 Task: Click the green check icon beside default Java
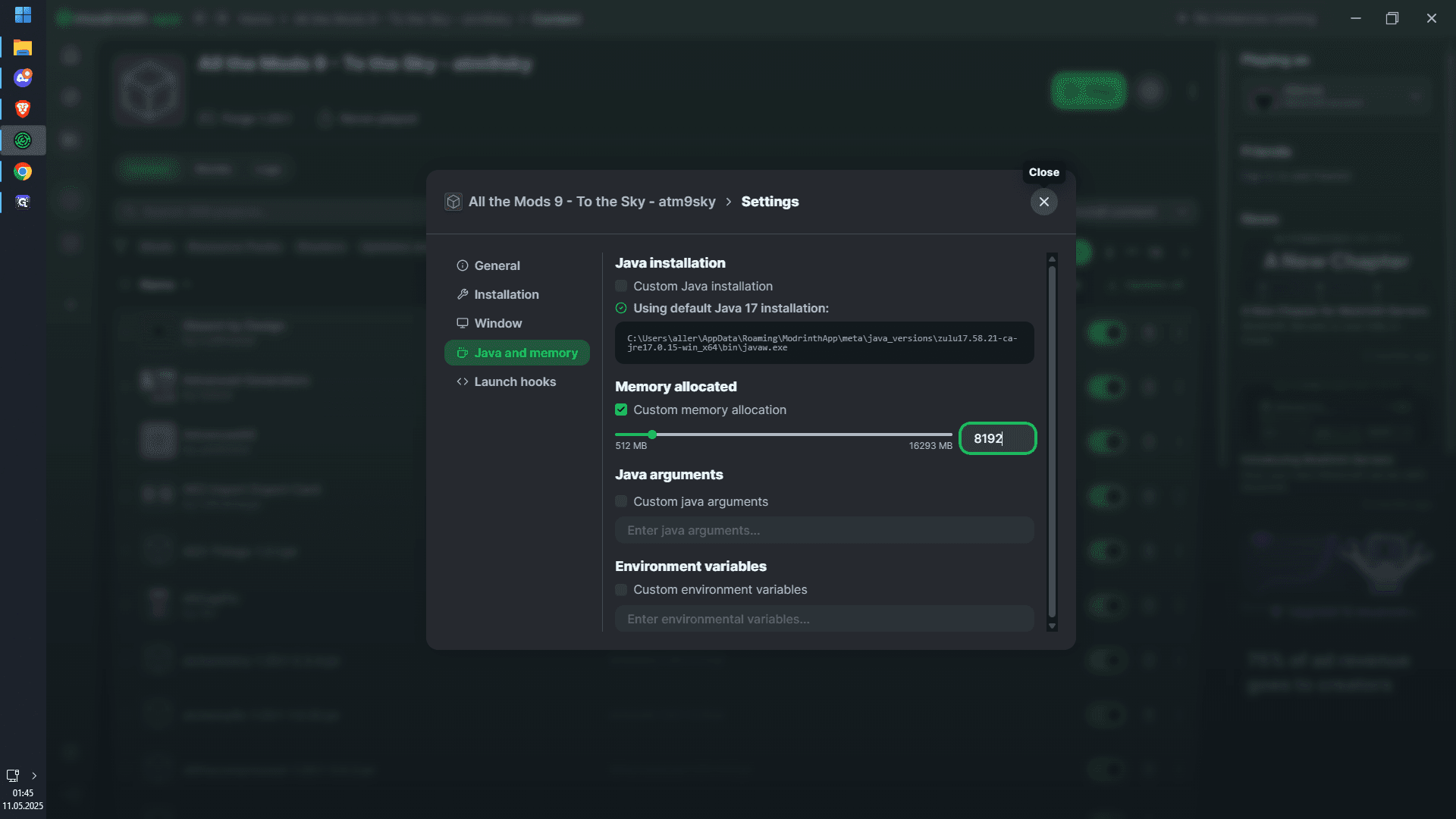pyautogui.click(x=621, y=308)
